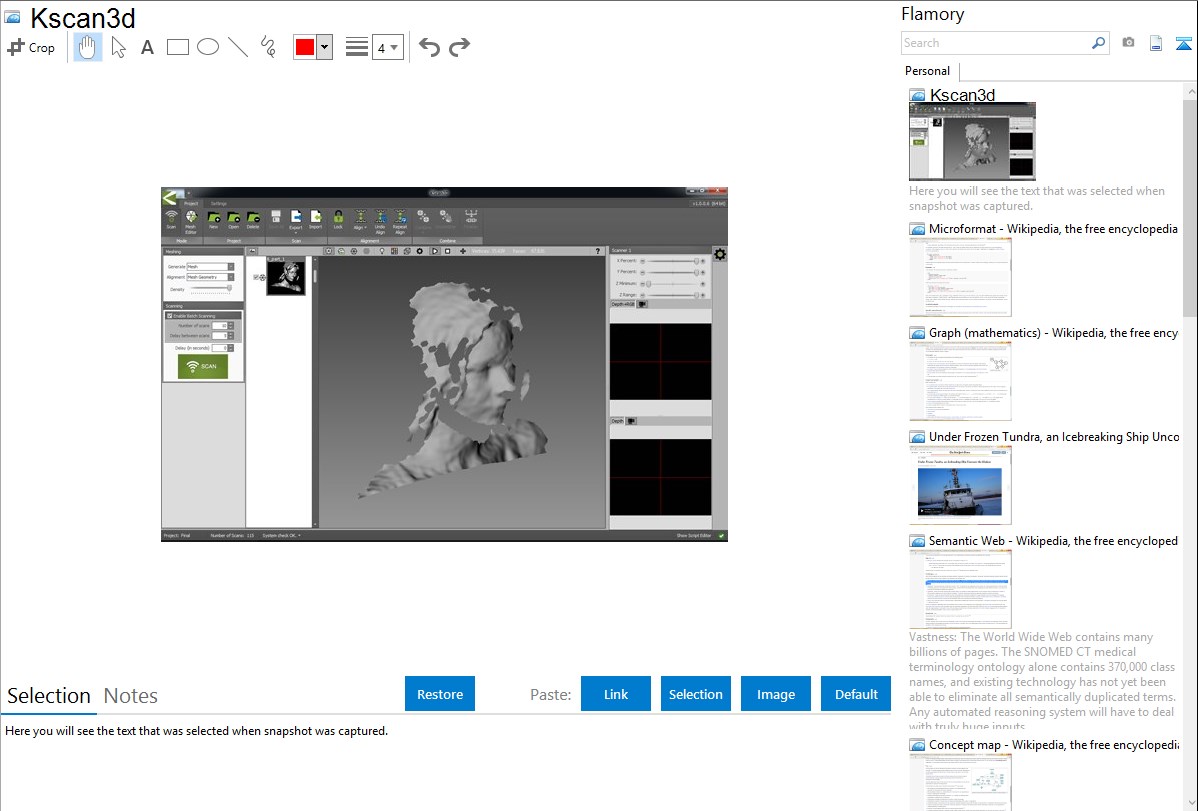Open the Semantic Web snapshot thumbnail
Viewport: 1198px width, 811px height.
960,589
